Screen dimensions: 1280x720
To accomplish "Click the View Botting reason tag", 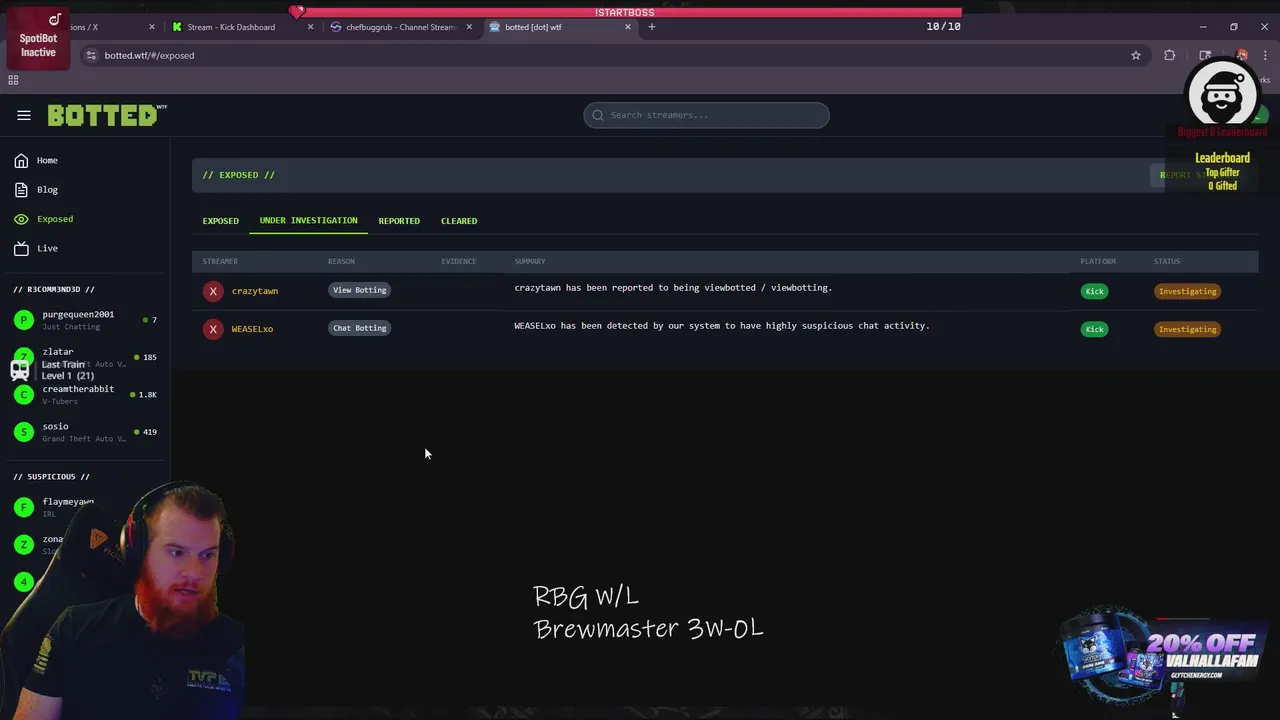I will (x=360, y=290).
